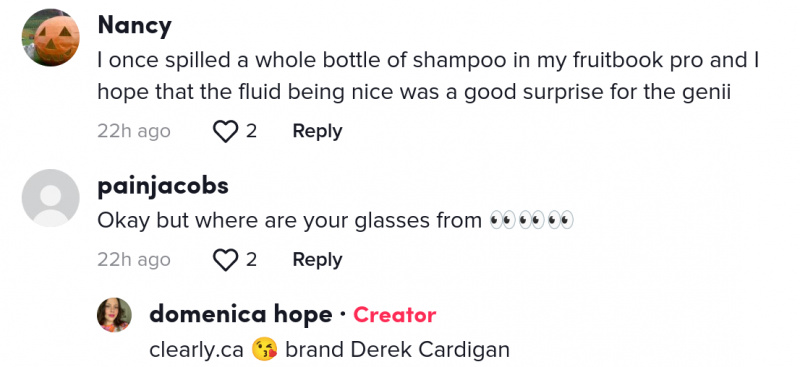Open Nancy's profile via username

click(135, 25)
